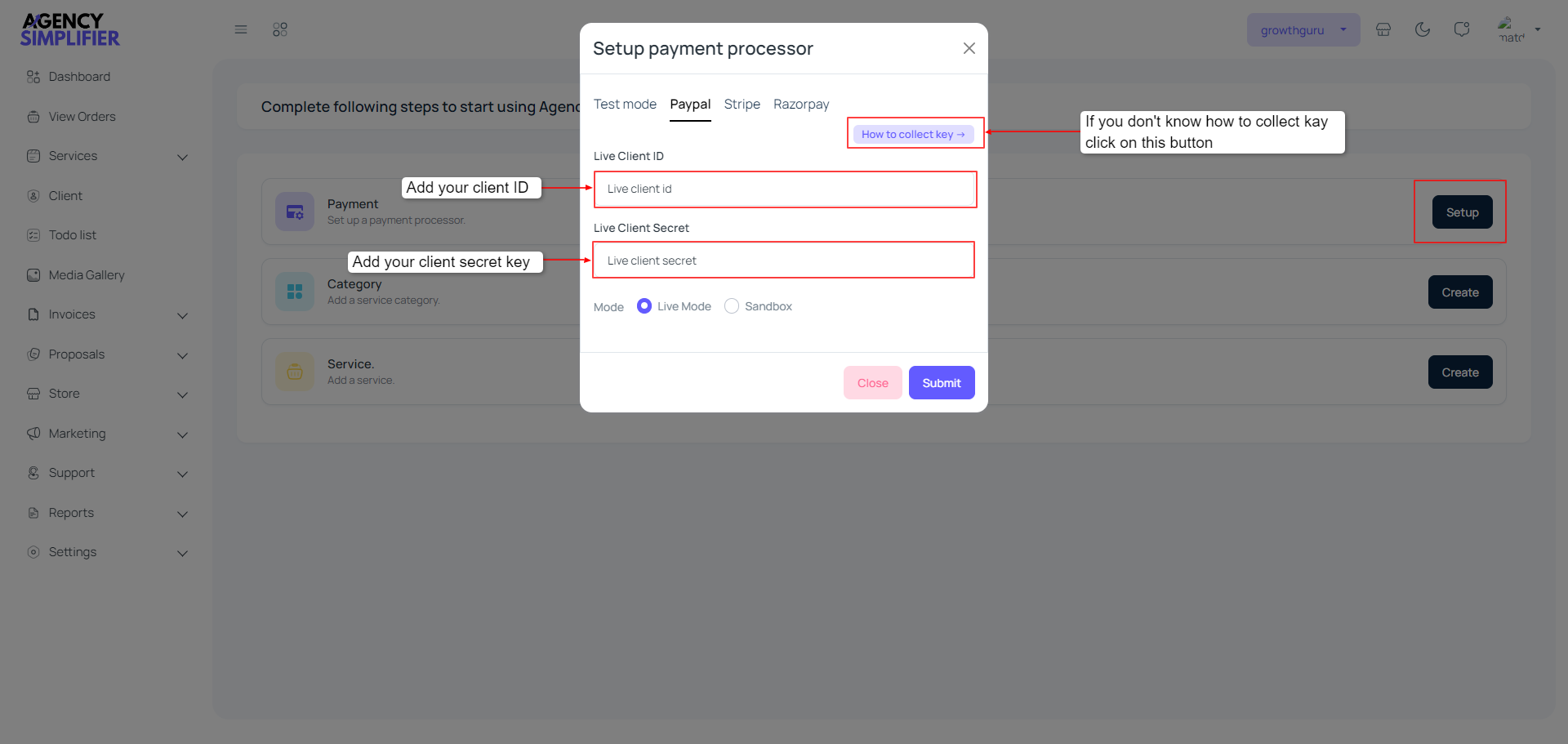Open the Razorpay tab

(x=801, y=104)
